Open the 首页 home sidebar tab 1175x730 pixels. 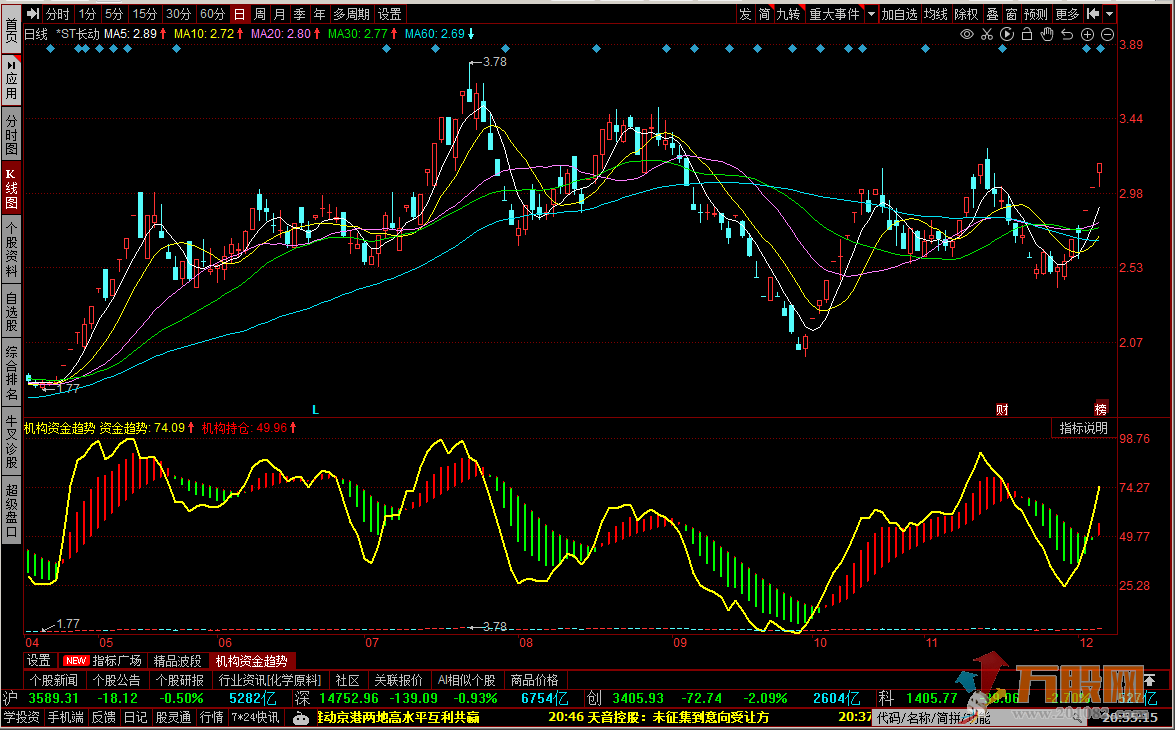coord(11,28)
